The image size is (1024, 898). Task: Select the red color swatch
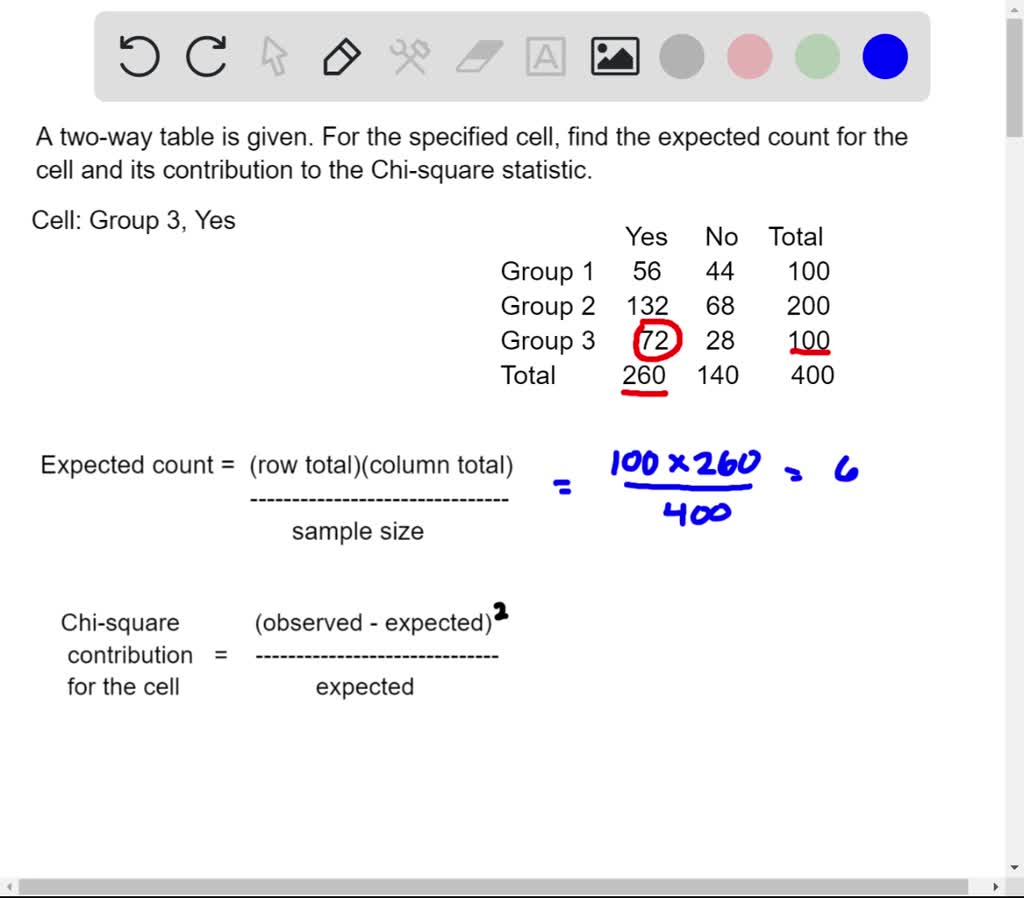click(x=749, y=56)
